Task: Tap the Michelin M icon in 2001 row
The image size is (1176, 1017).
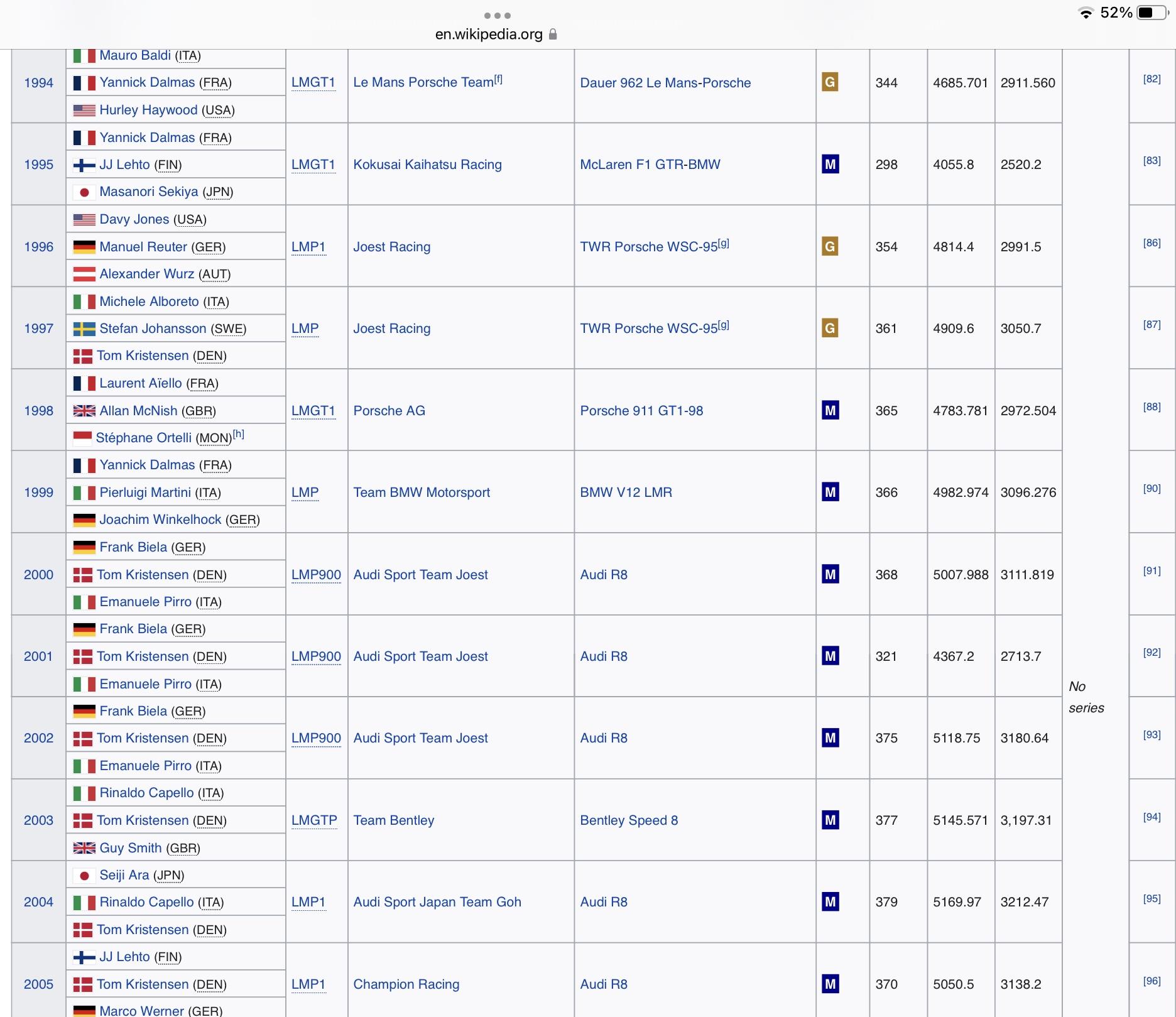Action: point(830,656)
